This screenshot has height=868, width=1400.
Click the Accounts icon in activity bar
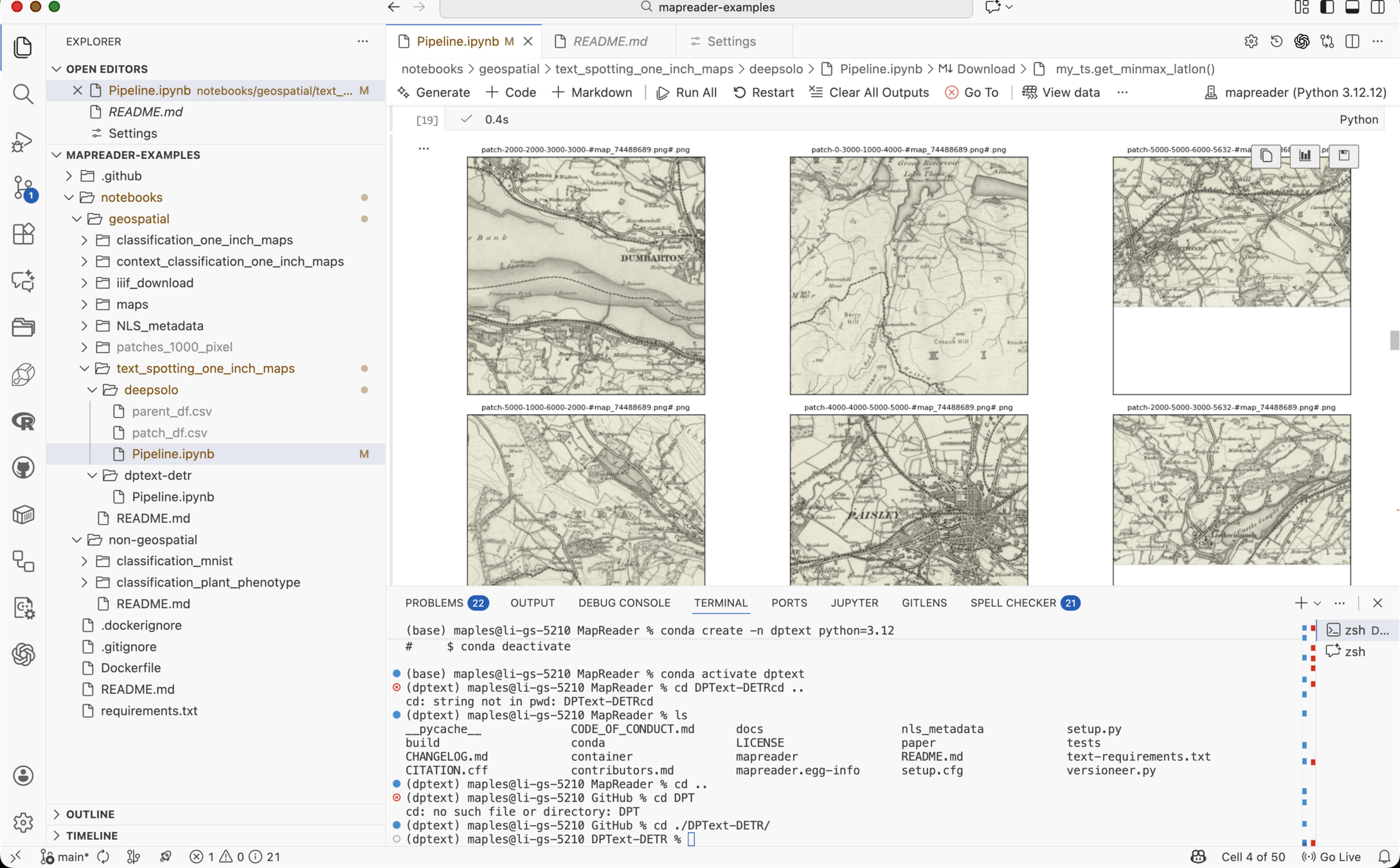point(23,775)
